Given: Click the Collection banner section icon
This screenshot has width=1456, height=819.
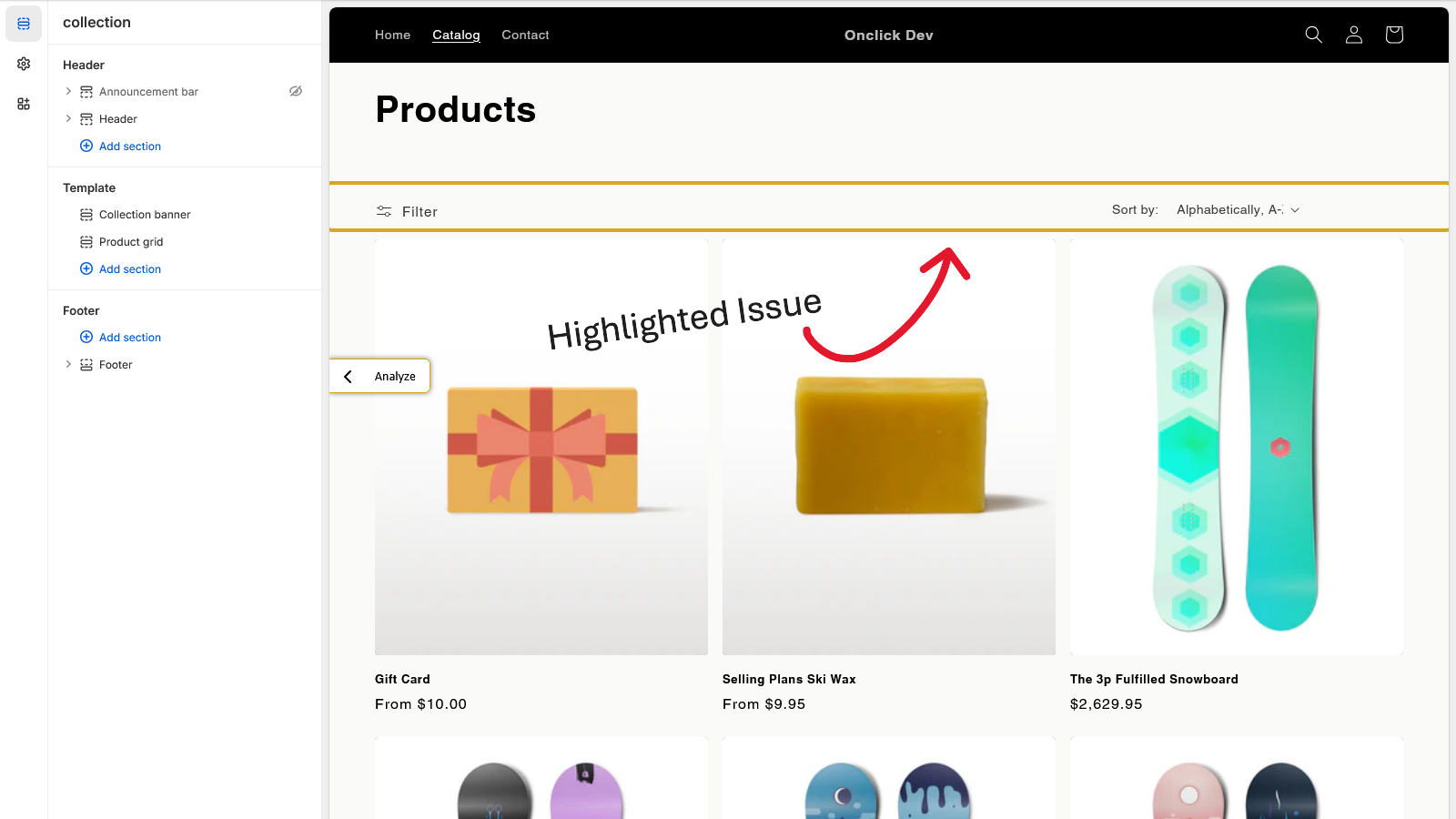Looking at the screenshot, I should 86,214.
